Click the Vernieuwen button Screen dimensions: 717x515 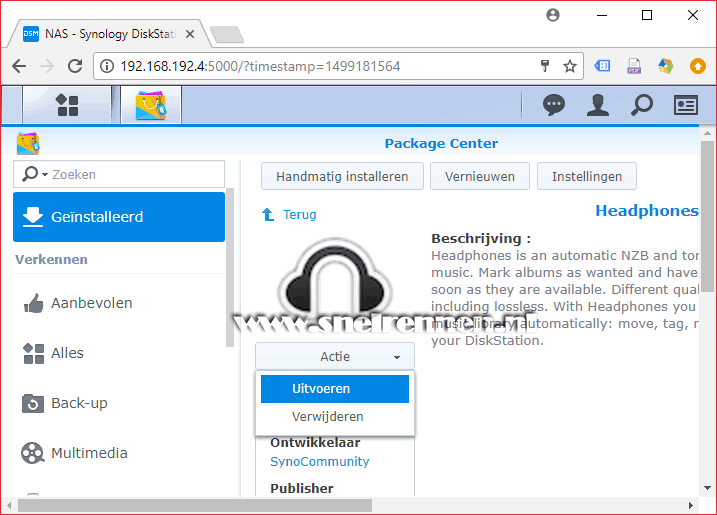tap(480, 176)
